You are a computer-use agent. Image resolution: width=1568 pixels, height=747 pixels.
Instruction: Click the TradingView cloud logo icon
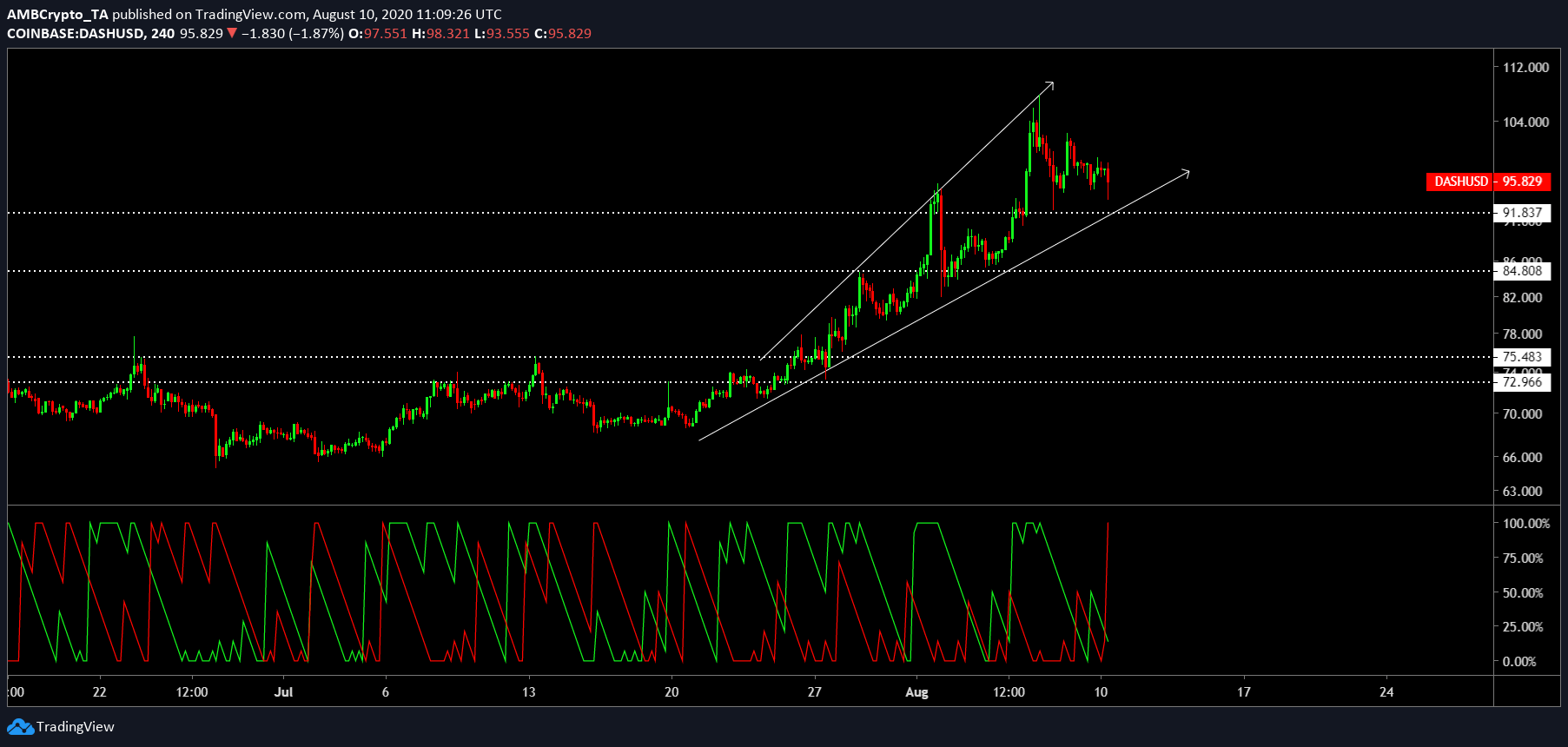[20, 727]
